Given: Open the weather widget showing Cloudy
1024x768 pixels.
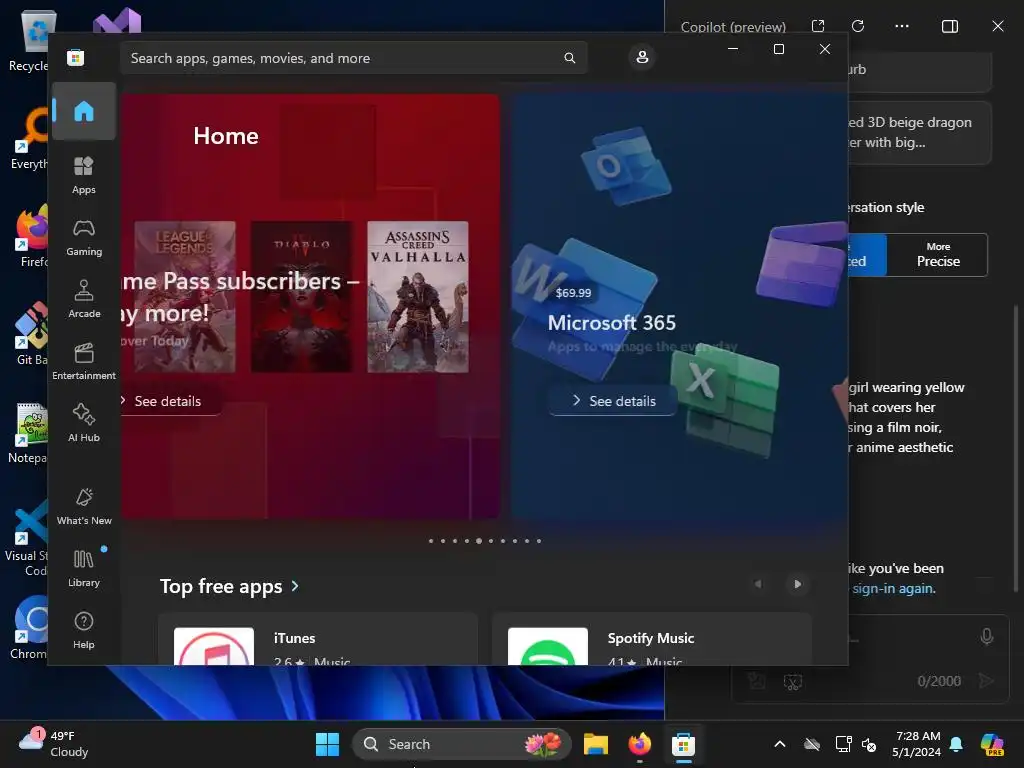Looking at the screenshot, I should pyautogui.click(x=54, y=744).
